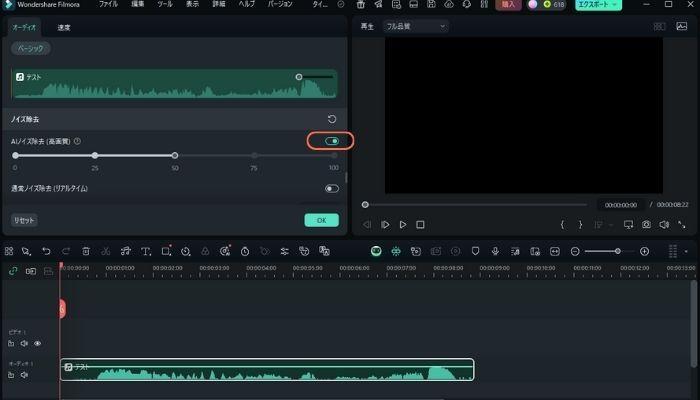Click the delete trash icon in timeline toolbar
This screenshot has height=400, width=700.
coord(86,251)
